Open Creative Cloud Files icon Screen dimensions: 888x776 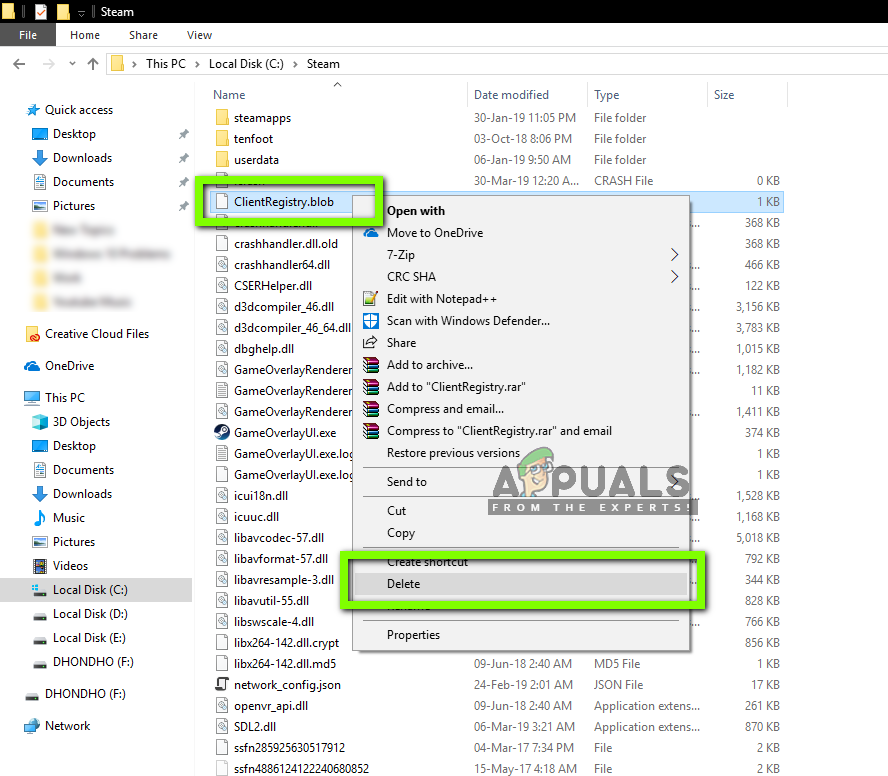tap(33, 334)
